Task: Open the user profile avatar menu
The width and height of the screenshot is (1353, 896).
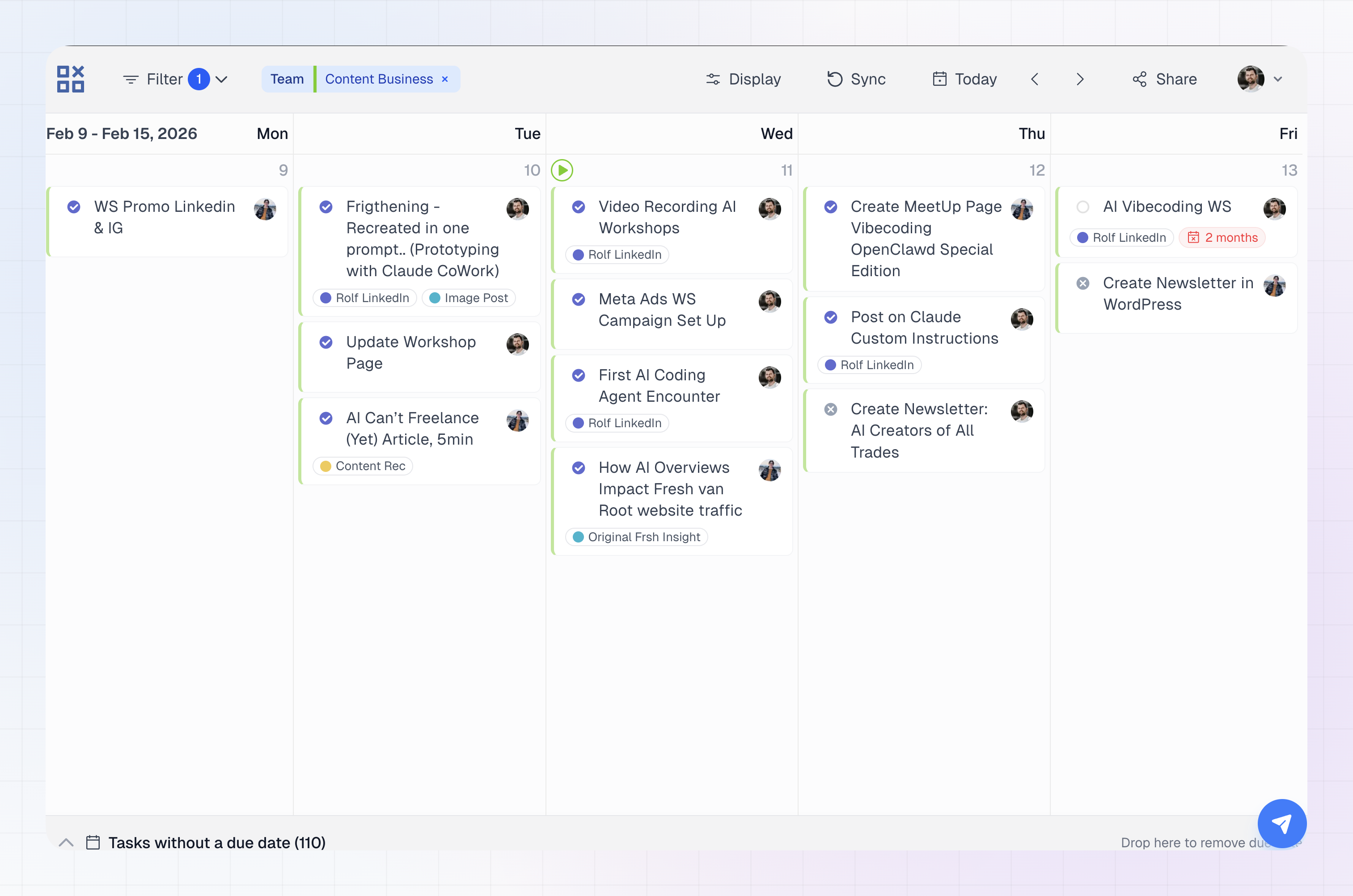Action: (x=1251, y=79)
